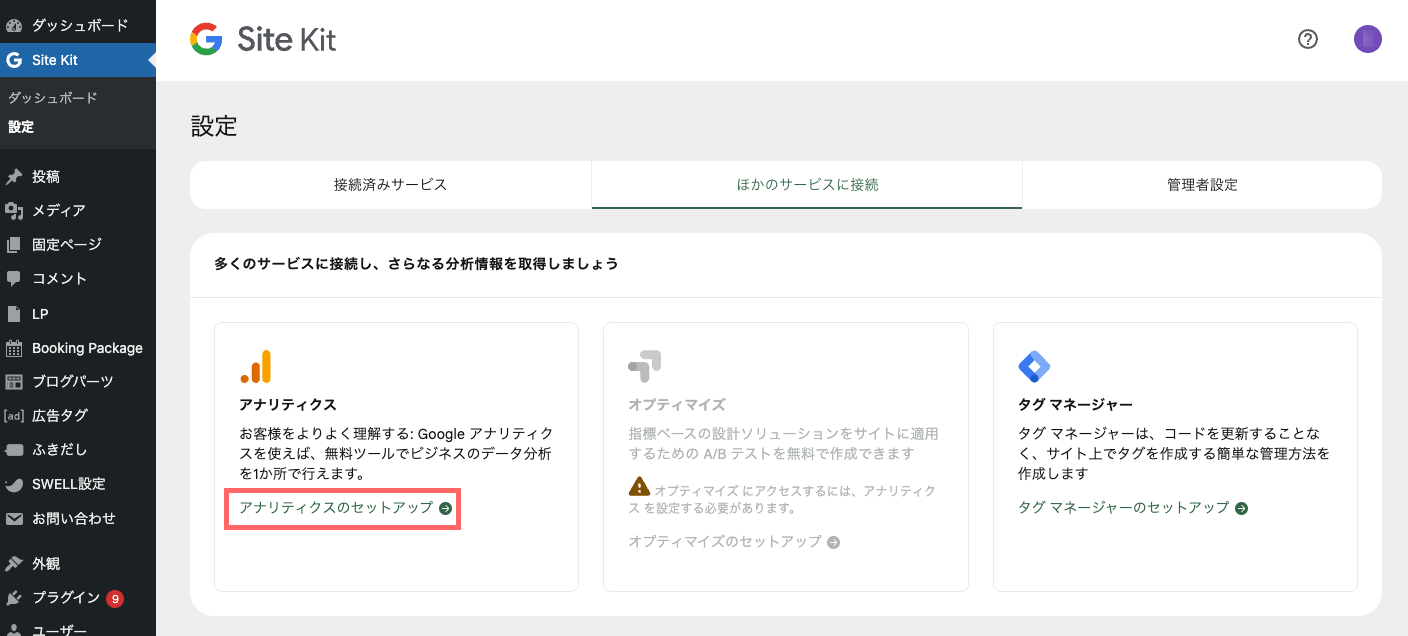This screenshot has width=1408, height=636.
Task: Click the purple account avatar icon
Action: pos(1367,39)
